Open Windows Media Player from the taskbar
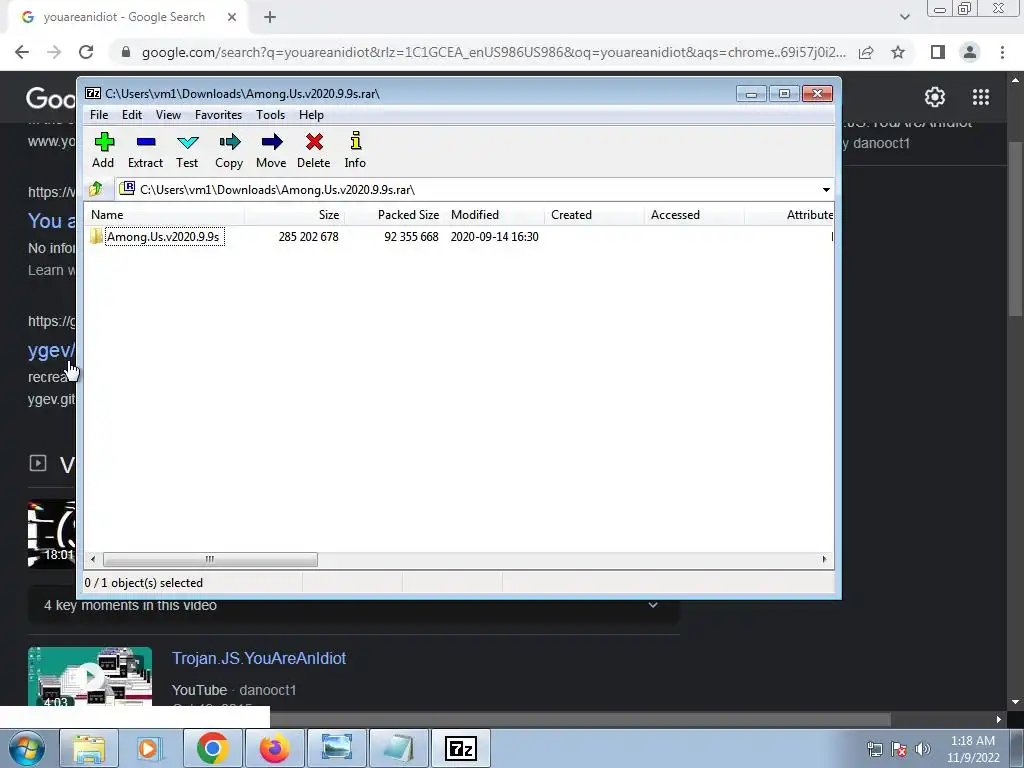The width and height of the screenshot is (1024, 768). tap(150, 748)
